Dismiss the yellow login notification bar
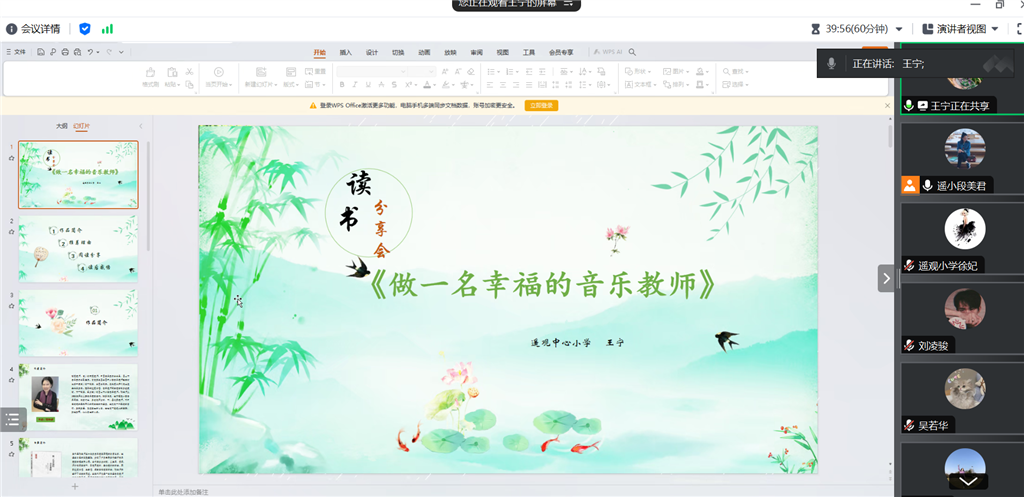The image size is (1024, 497). point(887,105)
